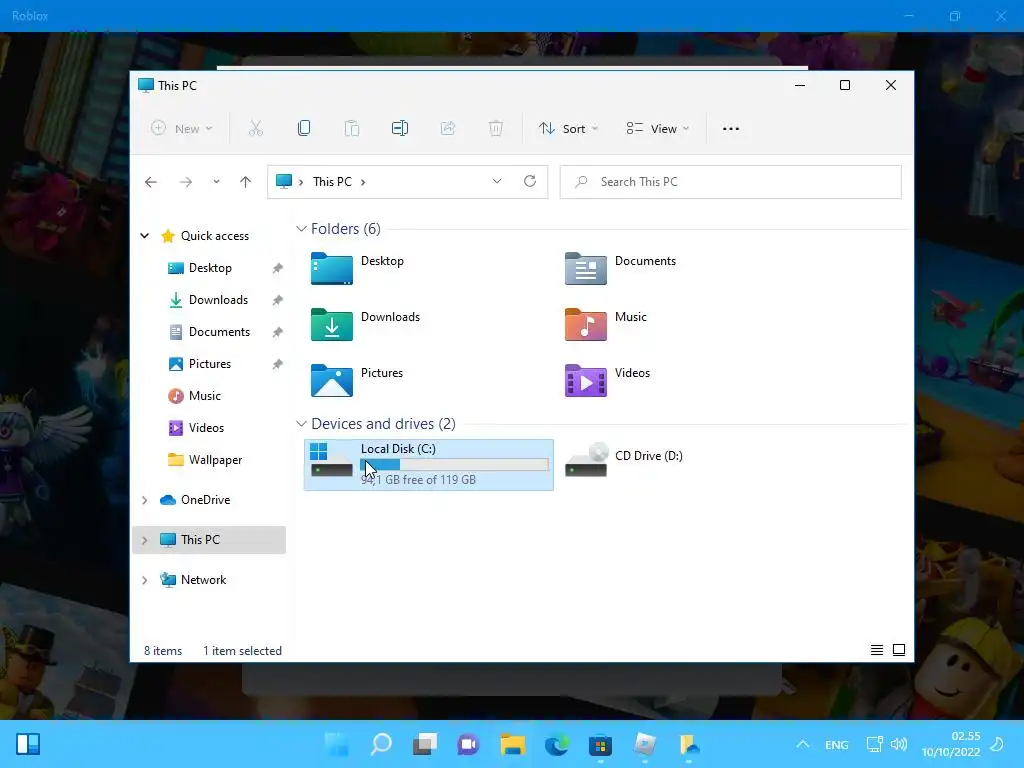Image resolution: width=1024 pixels, height=768 pixels.
Task: Click the notification moon icon
Action: (x=997, y=744)
